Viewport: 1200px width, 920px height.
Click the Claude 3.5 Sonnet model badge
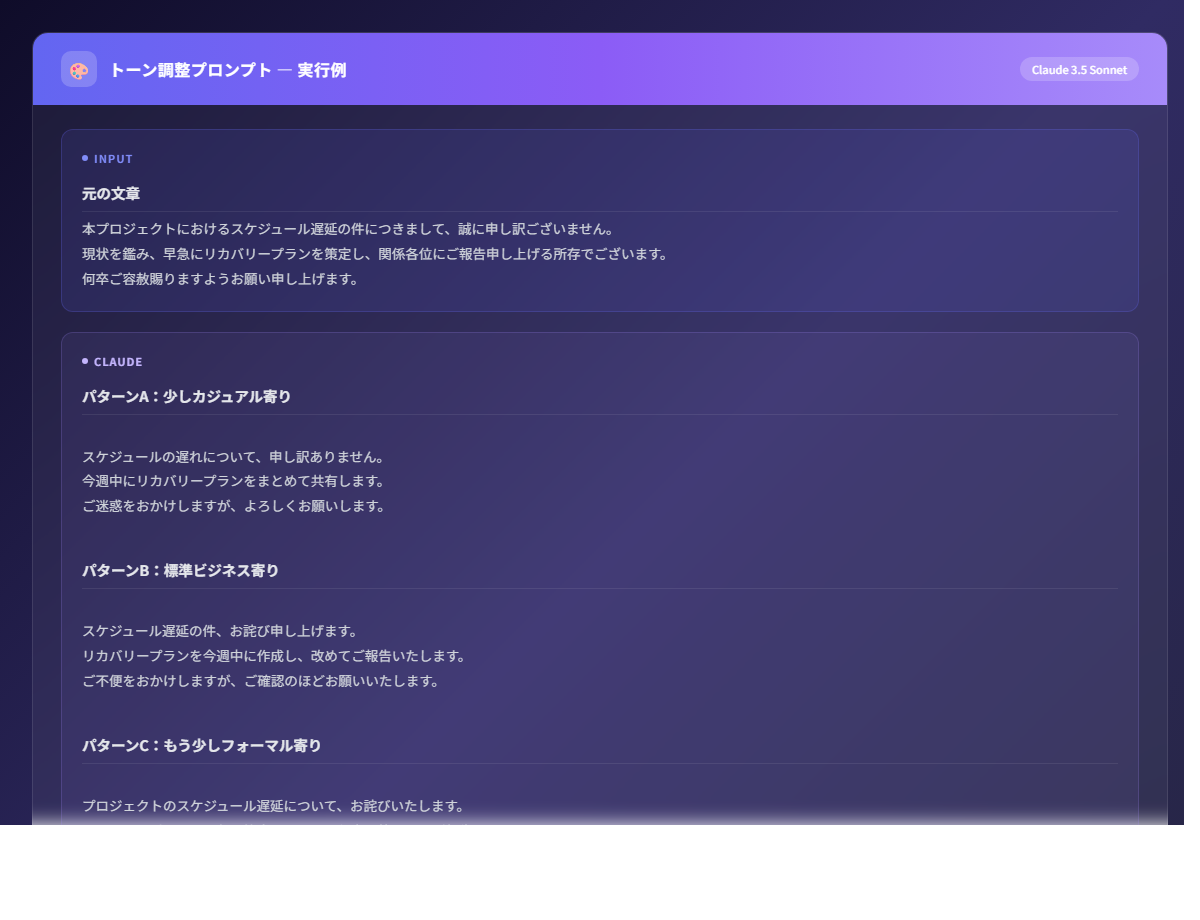[x=1079, y=69]
